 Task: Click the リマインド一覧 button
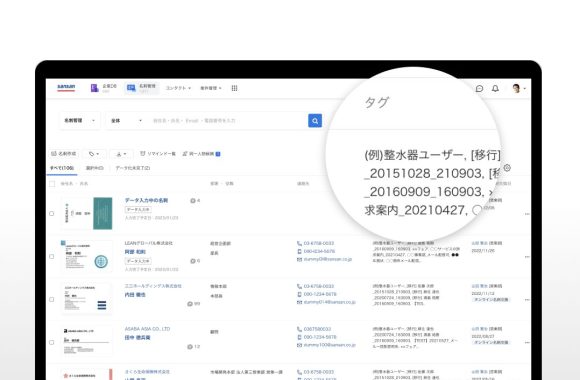158,154
